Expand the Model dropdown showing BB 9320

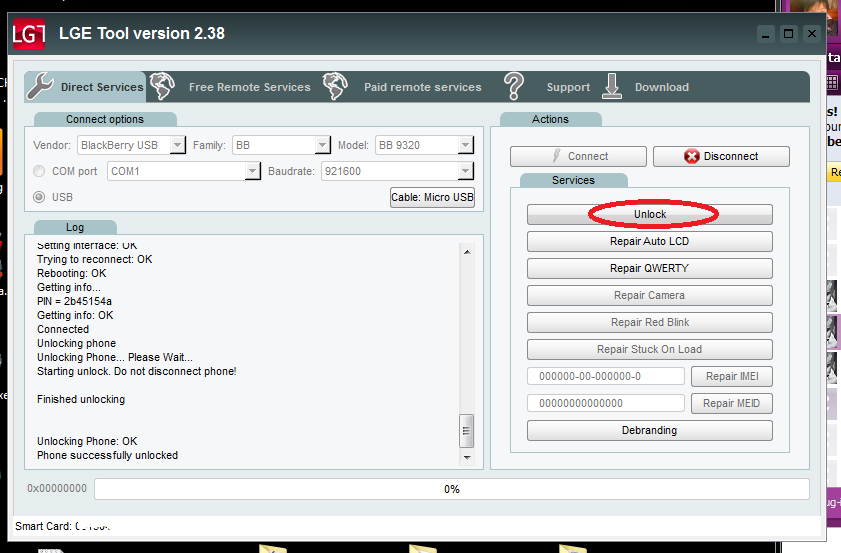pos(466,145)
